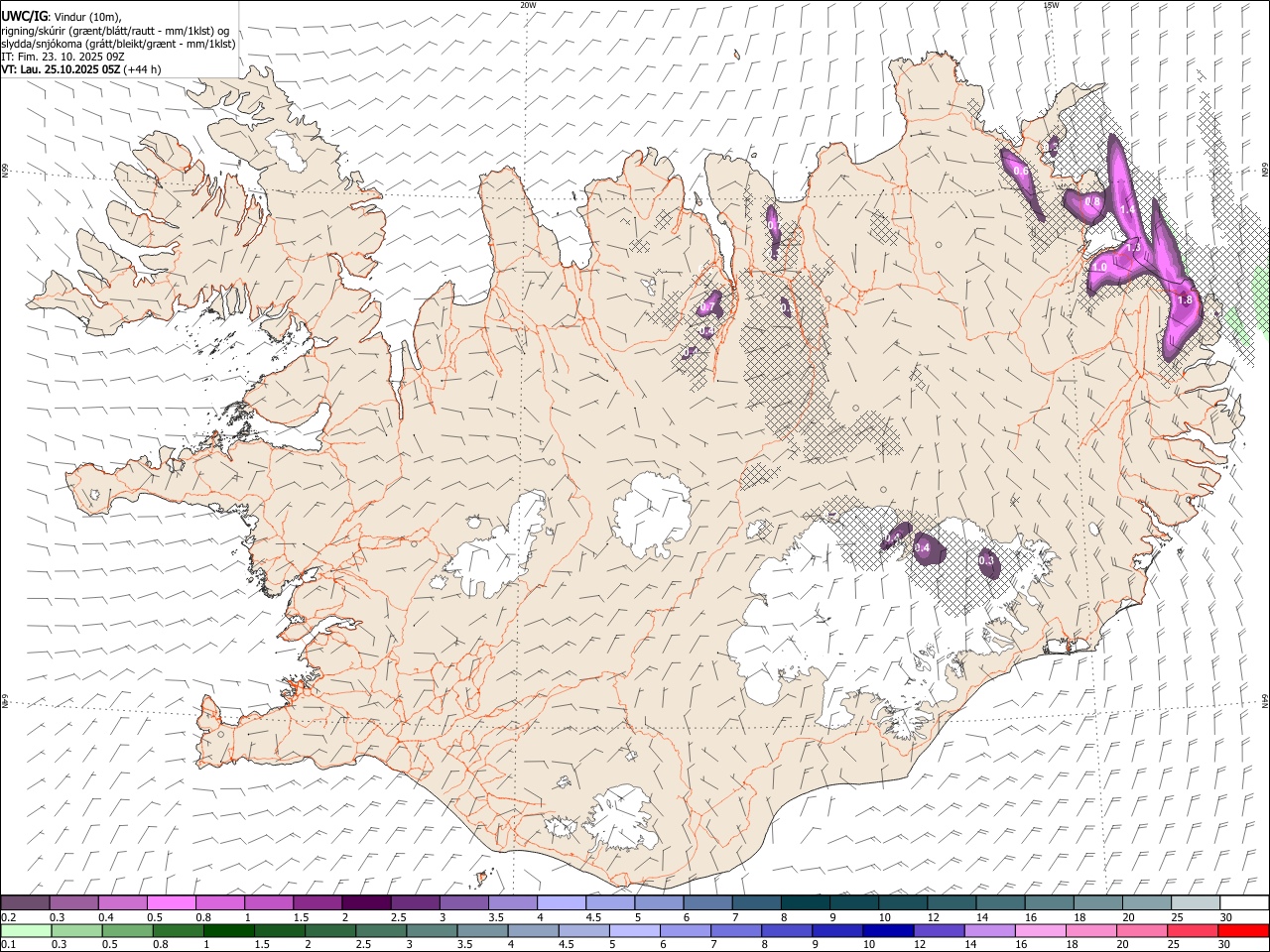The height and width of the screenshot is (952, 1270).
Task: Click the royal blue 8 swatch in bottom legend
Action: [787, 931]
